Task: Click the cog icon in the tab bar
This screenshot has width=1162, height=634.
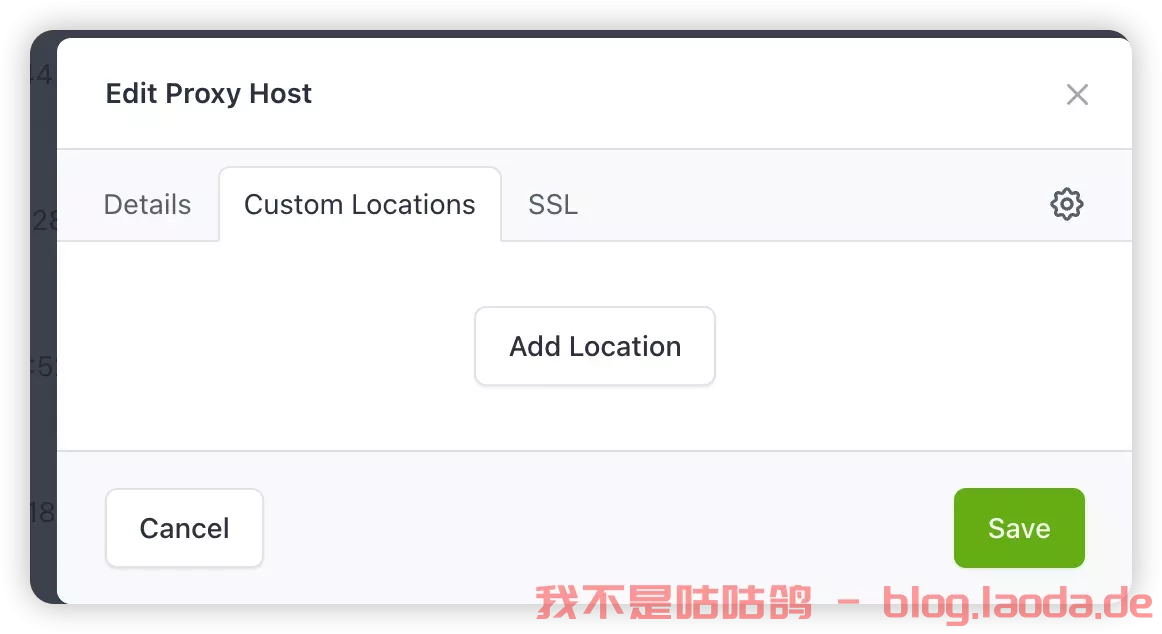Action: pos(1066,204)
